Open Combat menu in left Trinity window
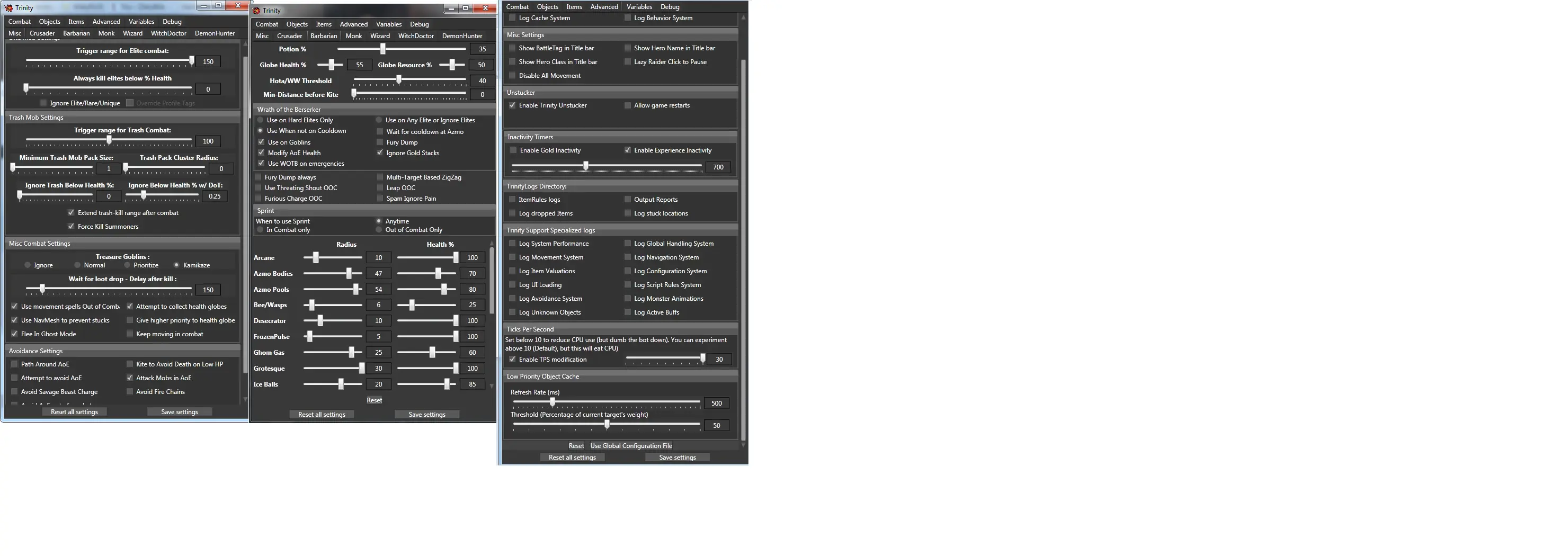The width and height of the screenshot is (1568, 556). [20, 21]
